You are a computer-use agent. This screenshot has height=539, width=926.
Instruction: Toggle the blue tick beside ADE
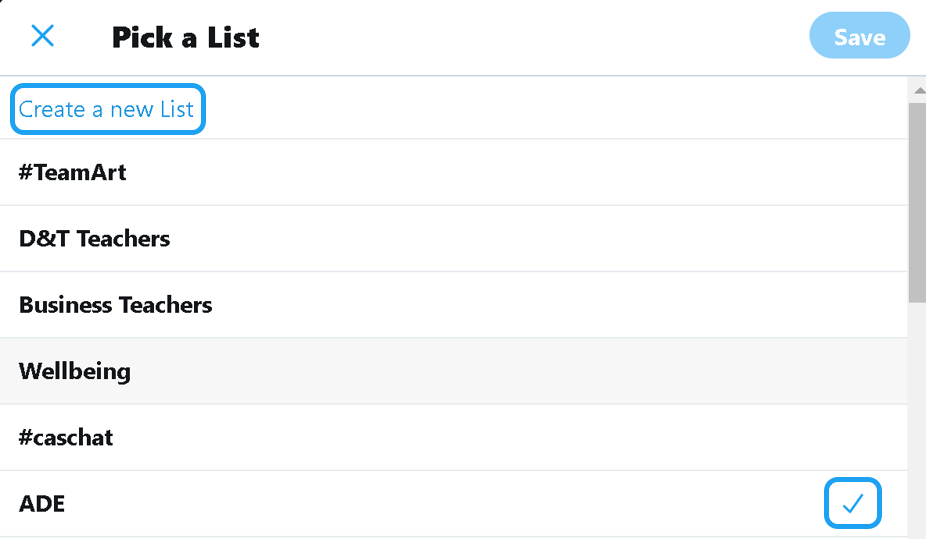coord(852,504)
